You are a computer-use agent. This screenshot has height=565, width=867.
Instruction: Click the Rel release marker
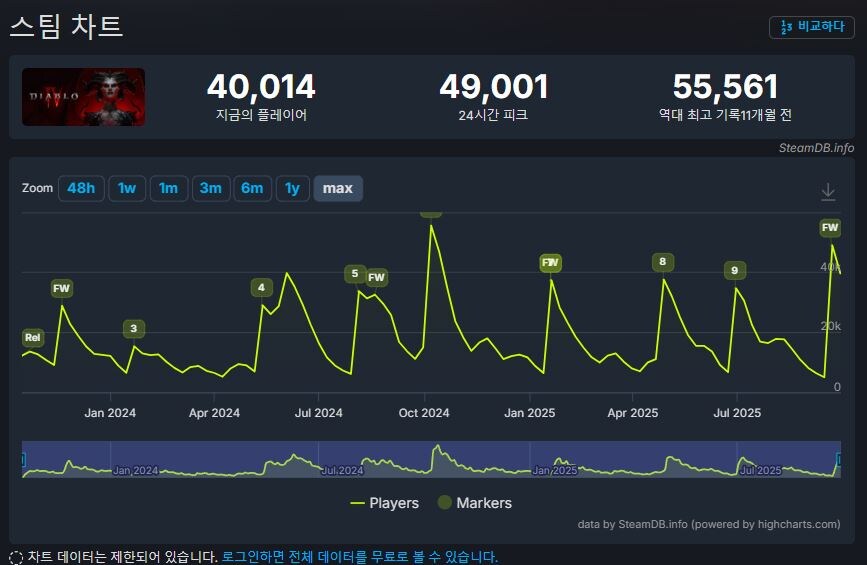click(x=33, y=337)
